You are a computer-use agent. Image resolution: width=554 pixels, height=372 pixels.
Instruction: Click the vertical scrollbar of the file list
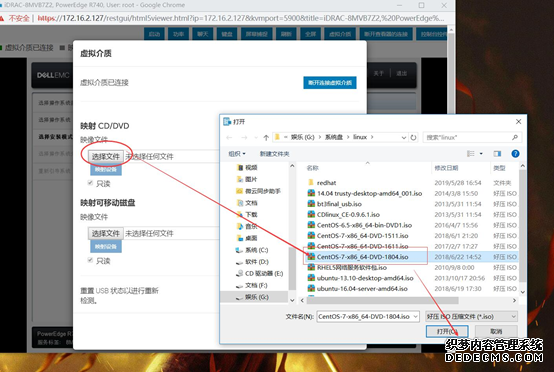(523, 226)
